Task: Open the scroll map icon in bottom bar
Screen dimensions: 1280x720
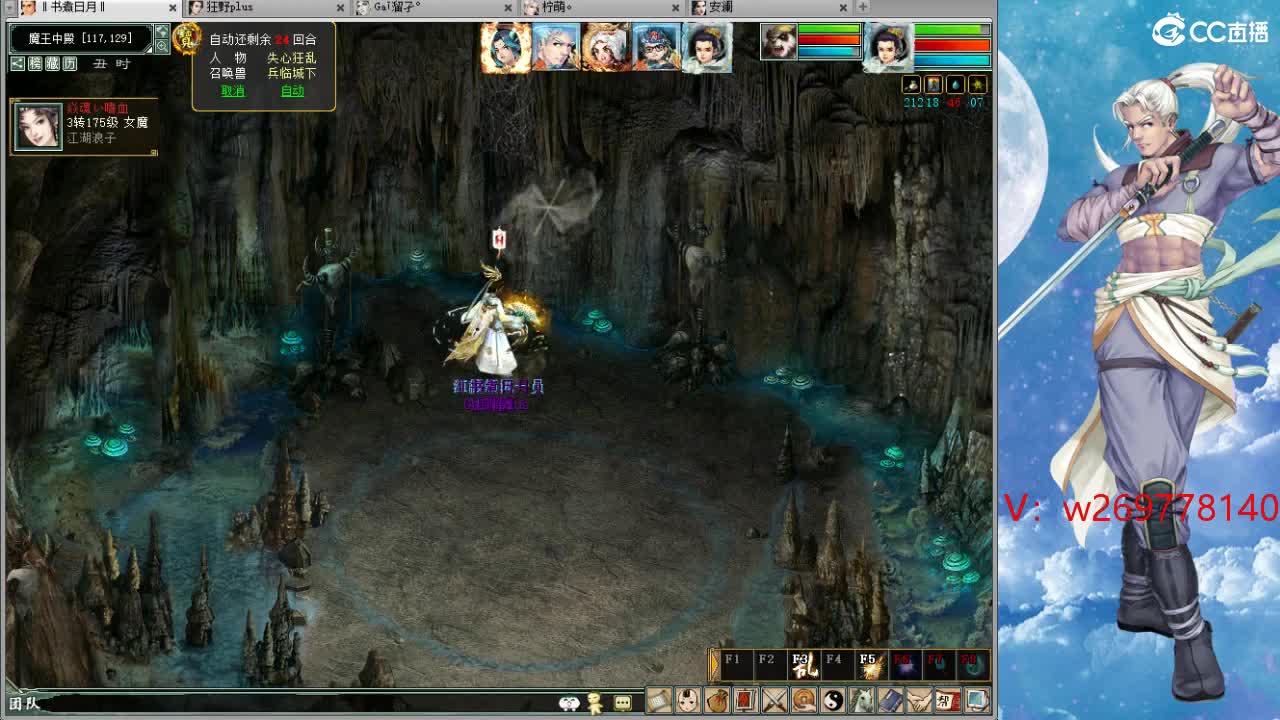Action: click(x=659, y=700)
